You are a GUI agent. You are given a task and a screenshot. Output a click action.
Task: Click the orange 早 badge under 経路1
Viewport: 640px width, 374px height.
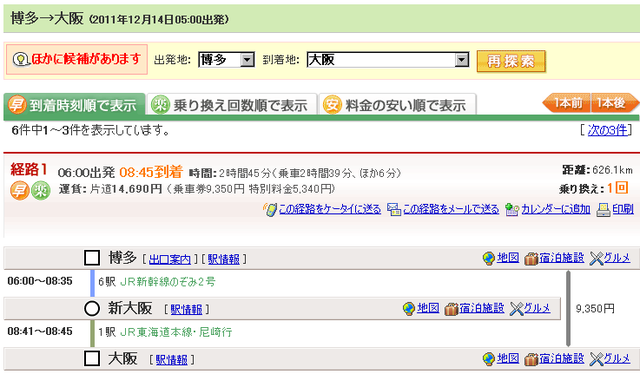[20, 190]
